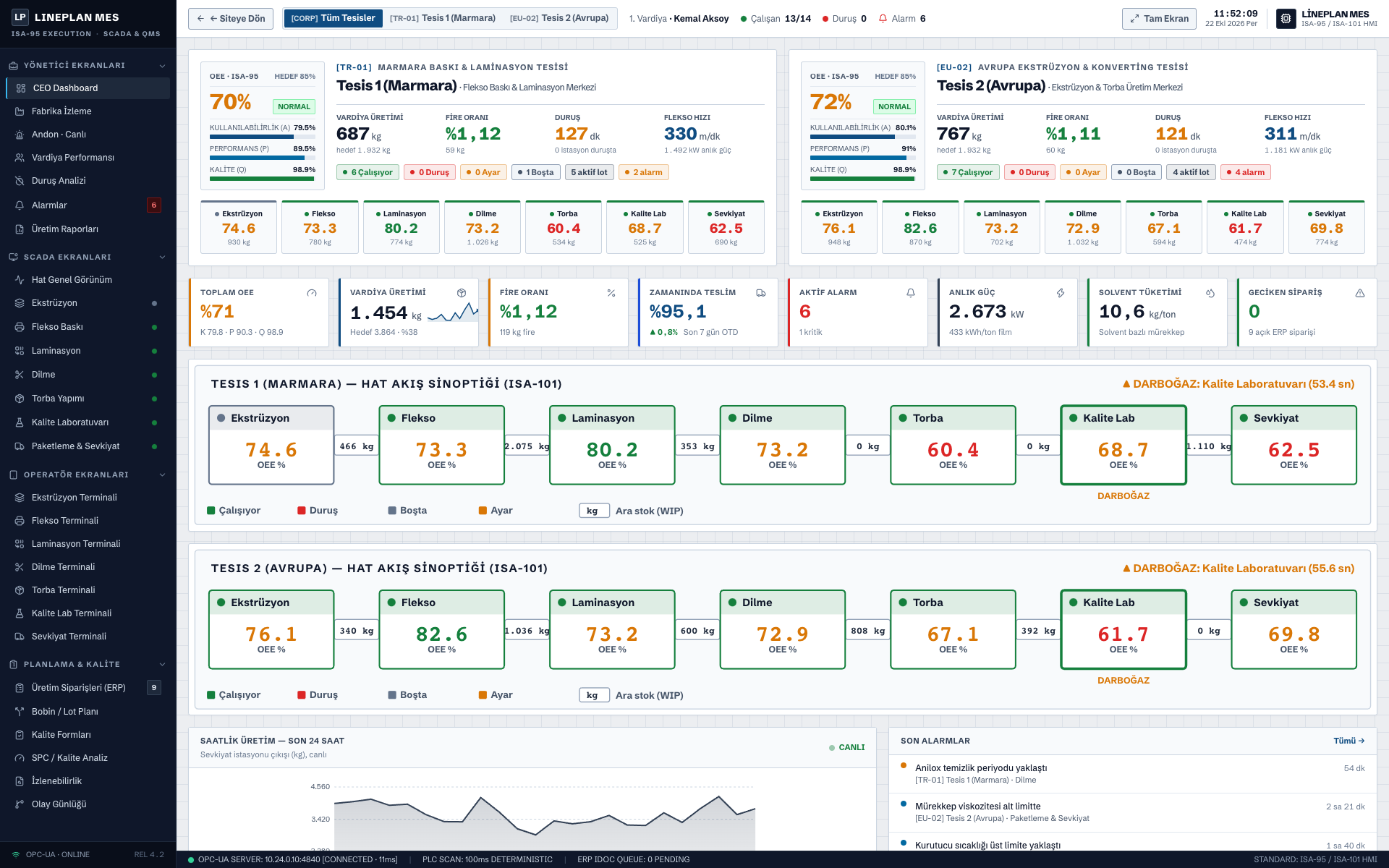Click the 6 Çalışıyor chip in Tesis 1
The image size is (1389, 868).
pyautogui.click(x=368, y=172)
